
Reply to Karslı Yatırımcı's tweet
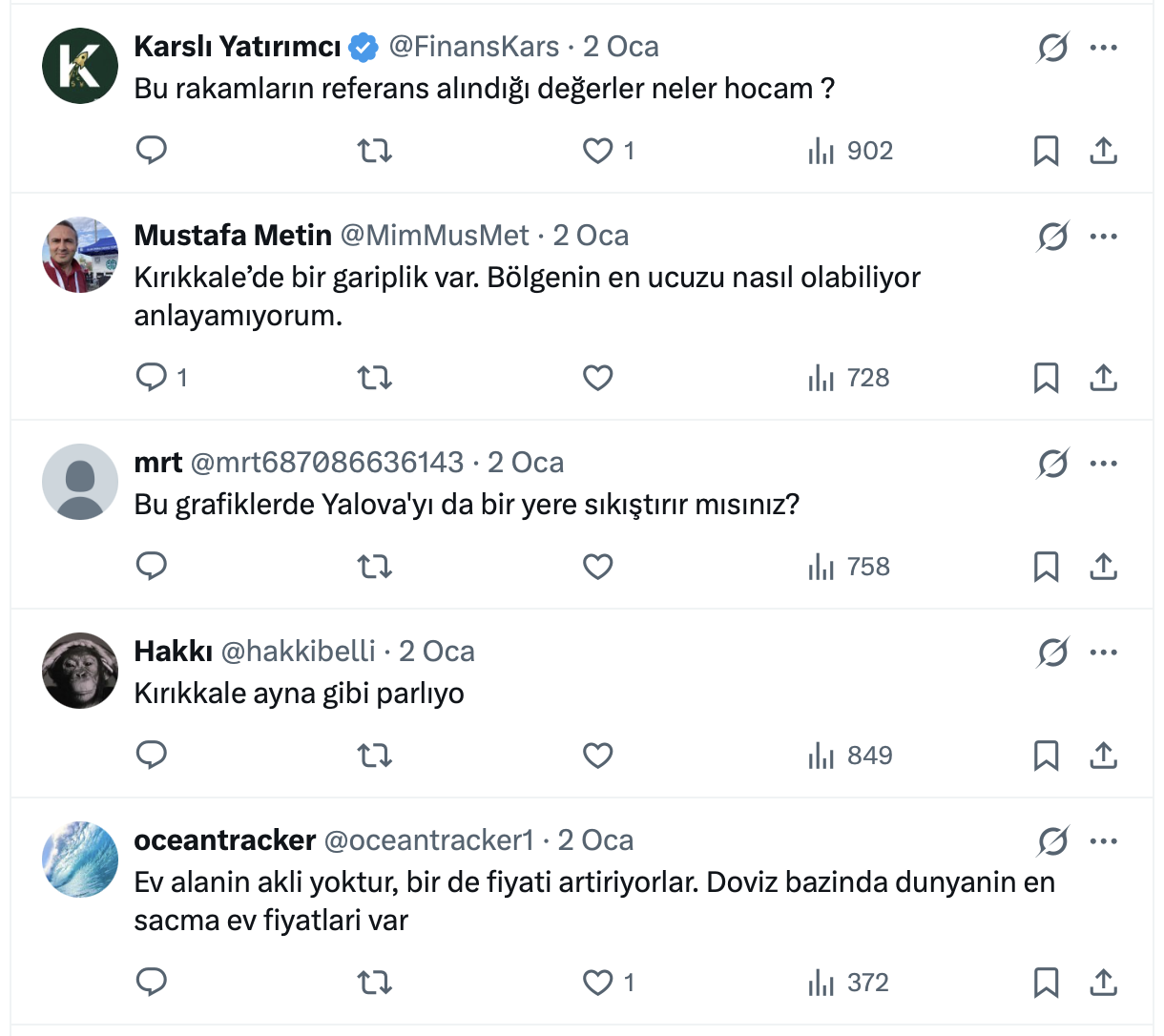[152, 151]
